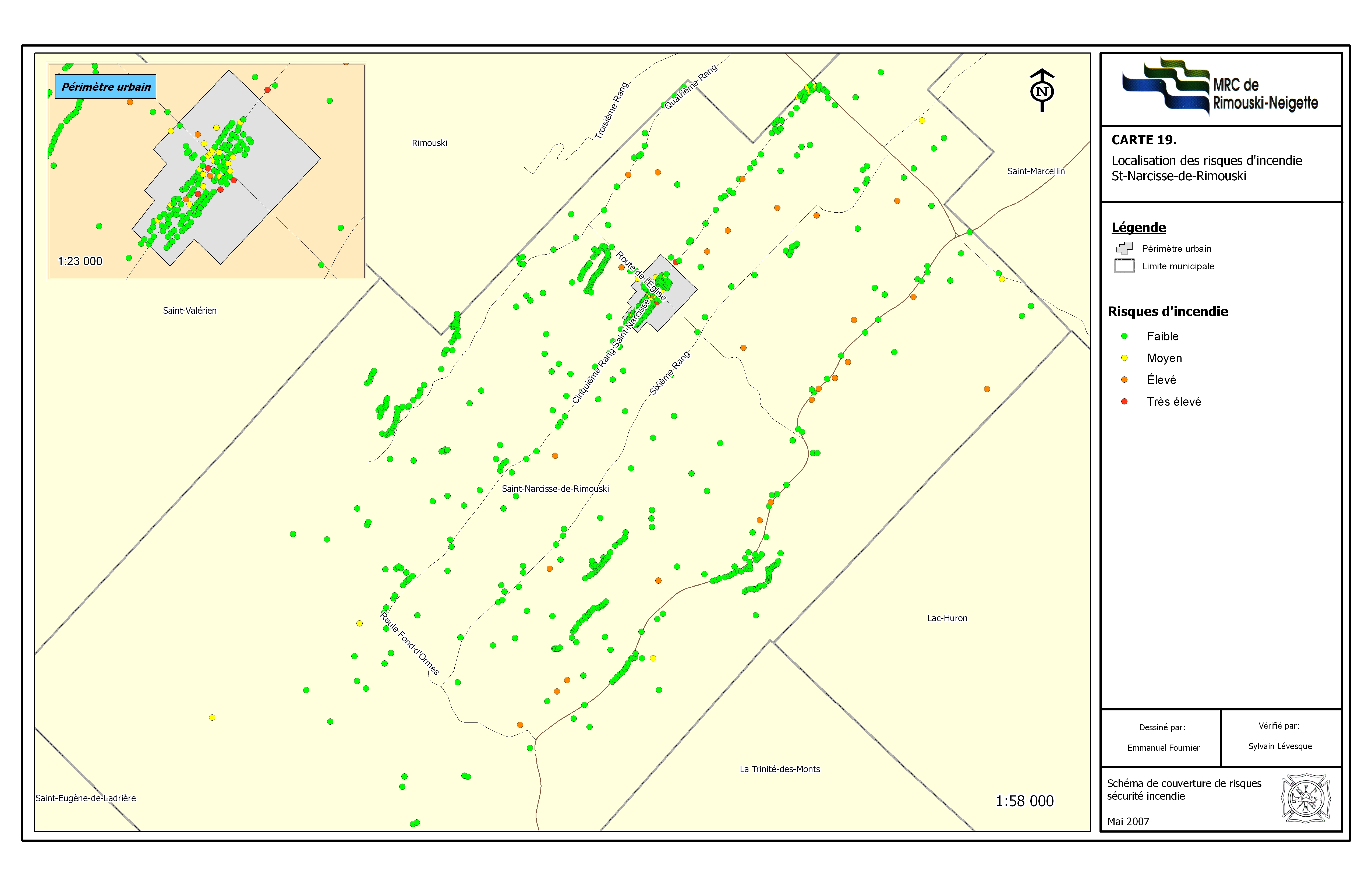1372x888 pixels.
Task: Click the Rimouski municipality label
Action: 429,143
